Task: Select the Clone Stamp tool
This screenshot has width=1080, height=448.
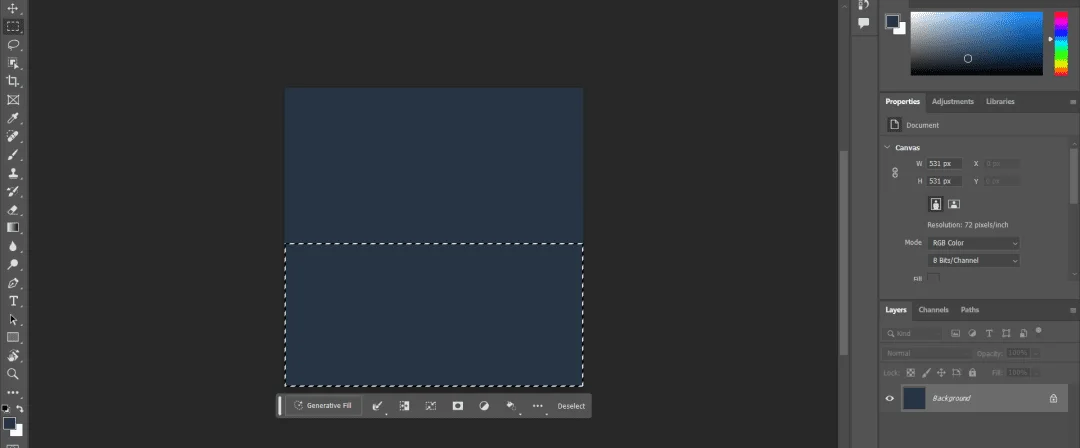Action: (x=12, y=173)
